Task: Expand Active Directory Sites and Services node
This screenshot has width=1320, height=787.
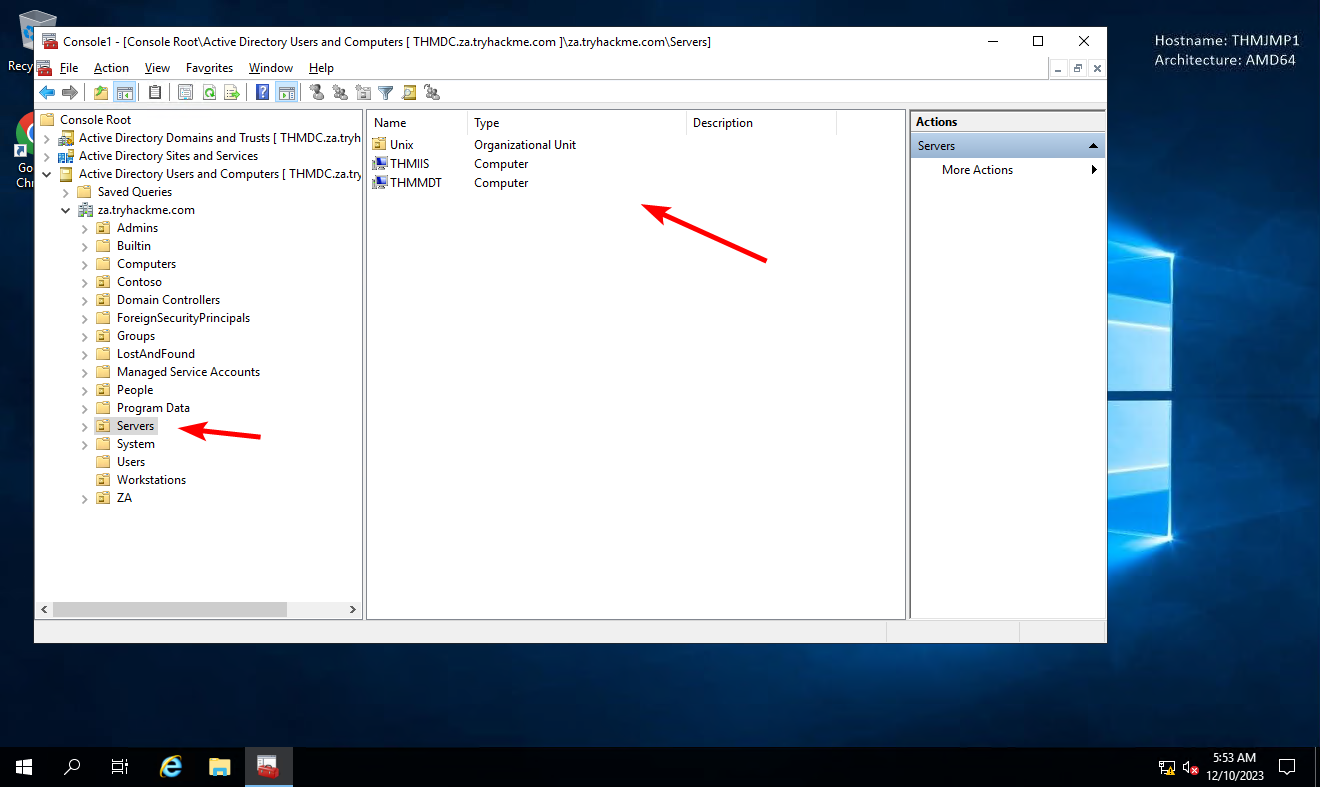Action: [x=46, y=156]
